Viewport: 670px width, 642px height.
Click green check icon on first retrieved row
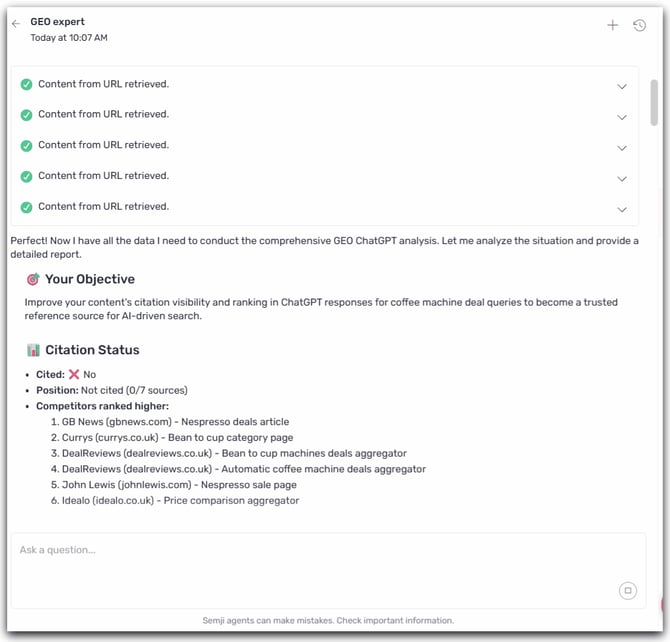27,84
